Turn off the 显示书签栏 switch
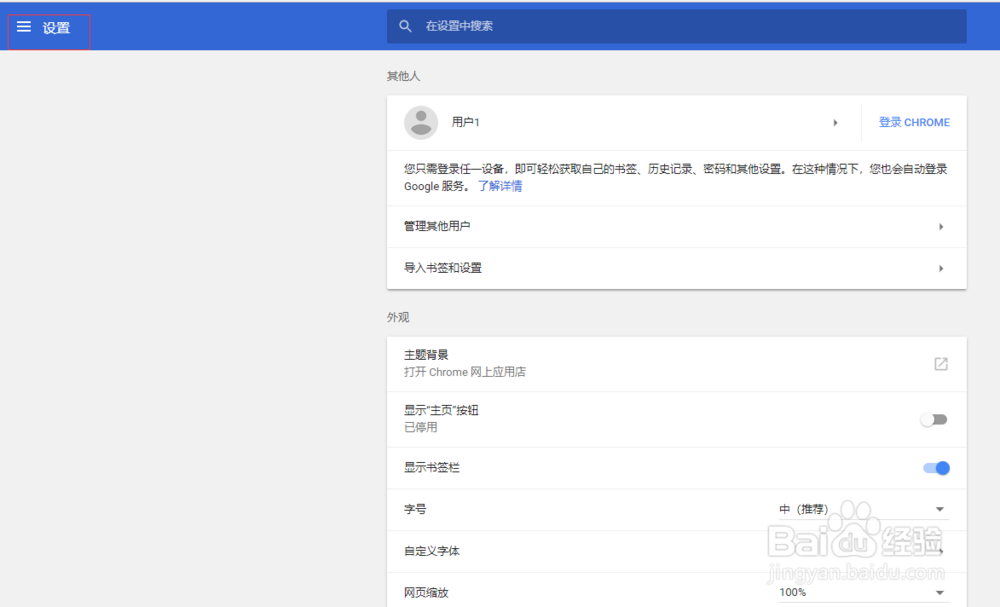 point(936,468)
